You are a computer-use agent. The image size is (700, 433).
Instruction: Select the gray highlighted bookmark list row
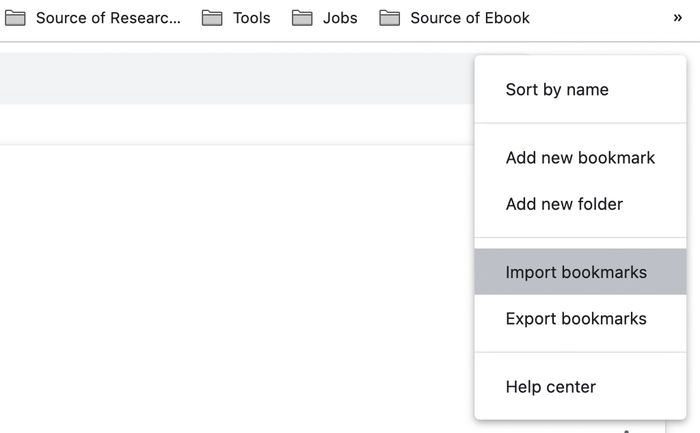(237, 79)
